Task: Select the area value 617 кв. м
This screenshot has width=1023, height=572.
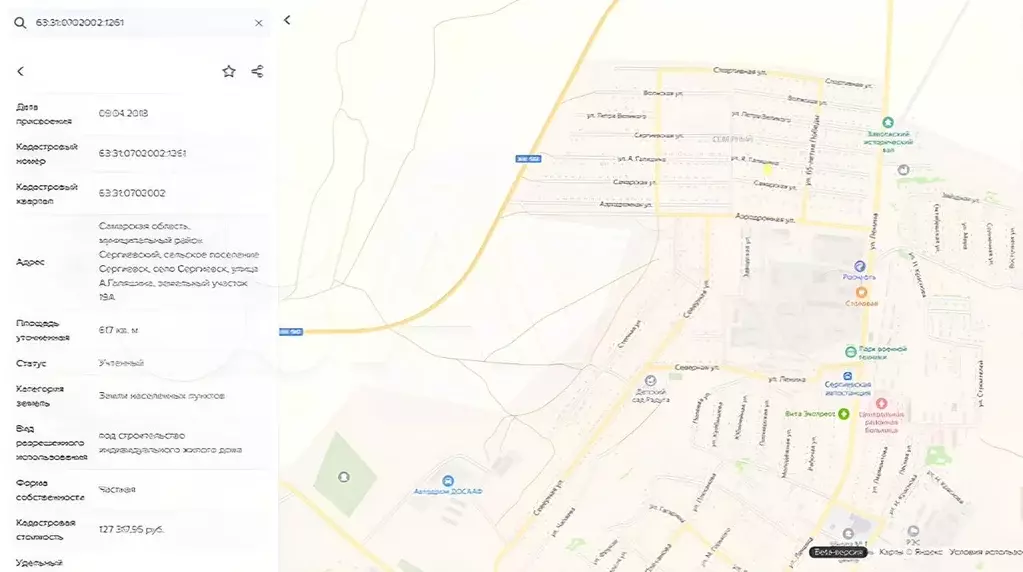Action: pyautogui.click(x=118, y=330)
